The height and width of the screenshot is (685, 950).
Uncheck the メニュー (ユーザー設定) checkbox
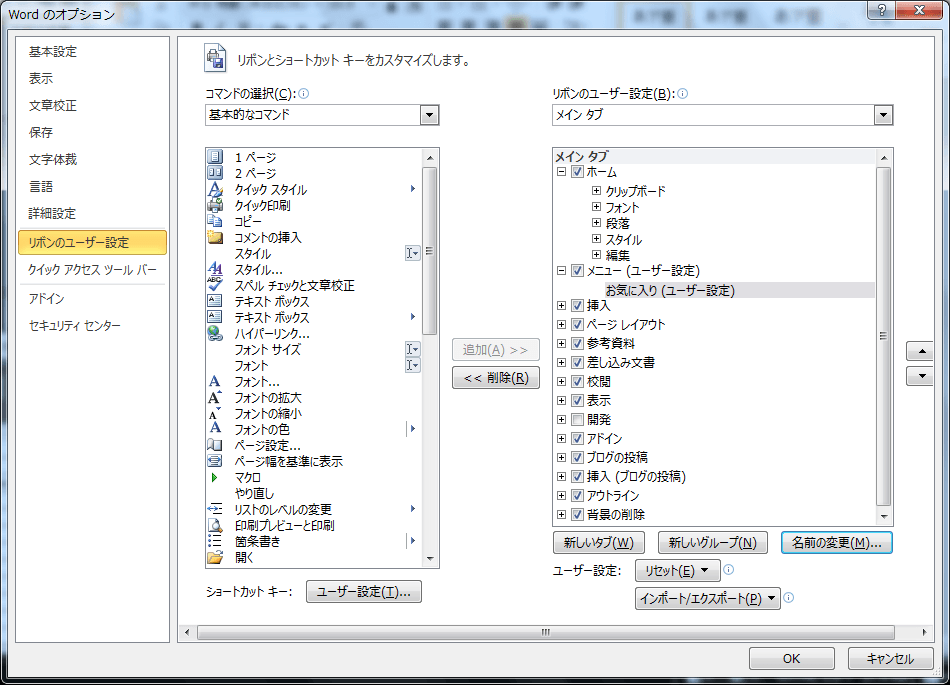click(x=577, y=271)
